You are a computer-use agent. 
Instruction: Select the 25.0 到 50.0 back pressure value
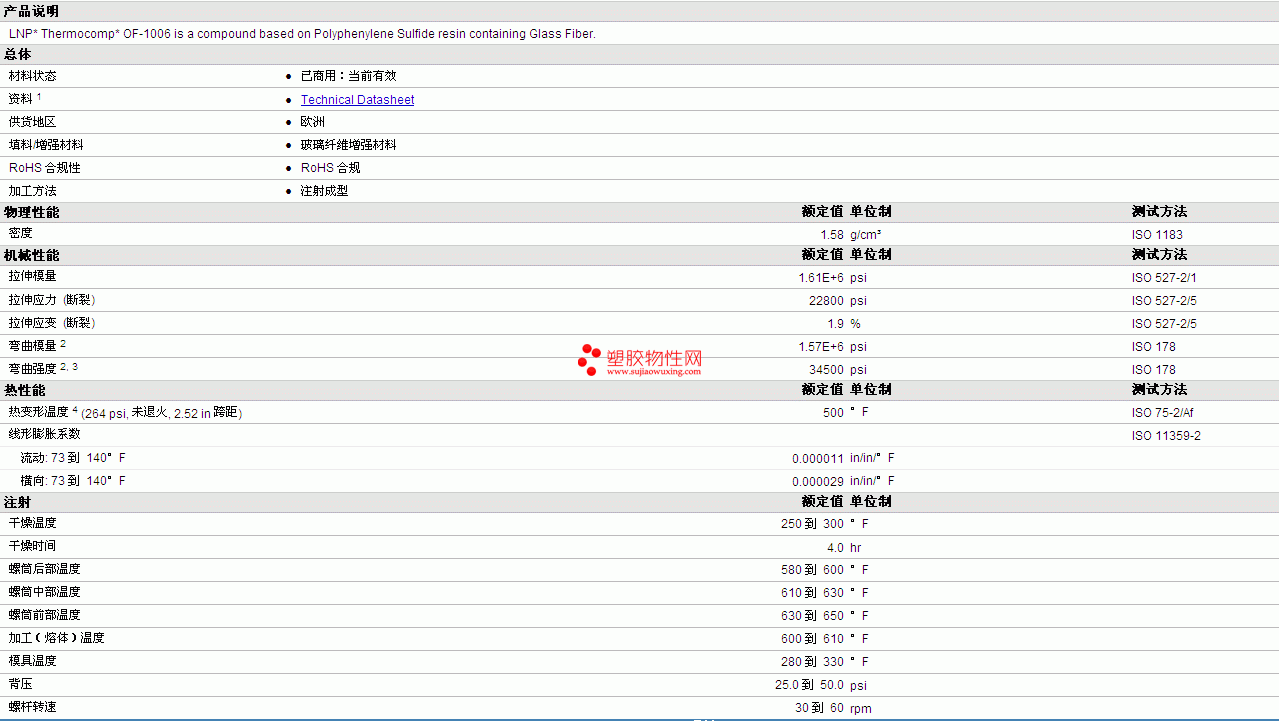[810, 685]
